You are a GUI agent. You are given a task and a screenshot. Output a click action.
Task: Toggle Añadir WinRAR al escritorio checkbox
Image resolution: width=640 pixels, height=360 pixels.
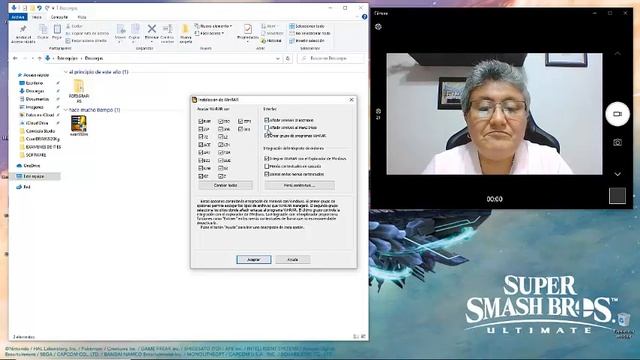267,120
